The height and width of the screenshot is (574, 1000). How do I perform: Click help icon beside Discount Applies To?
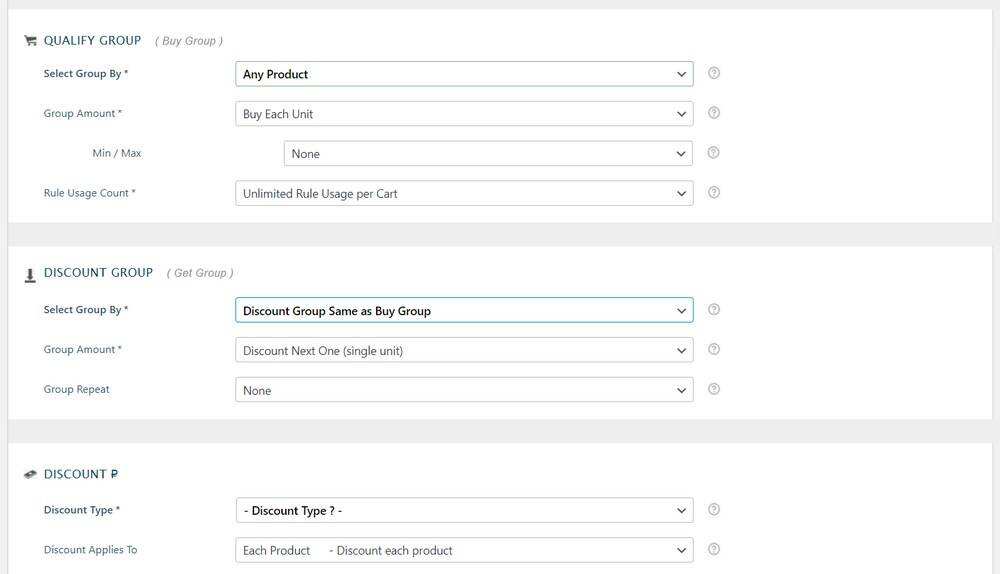[x=714, y=550]
